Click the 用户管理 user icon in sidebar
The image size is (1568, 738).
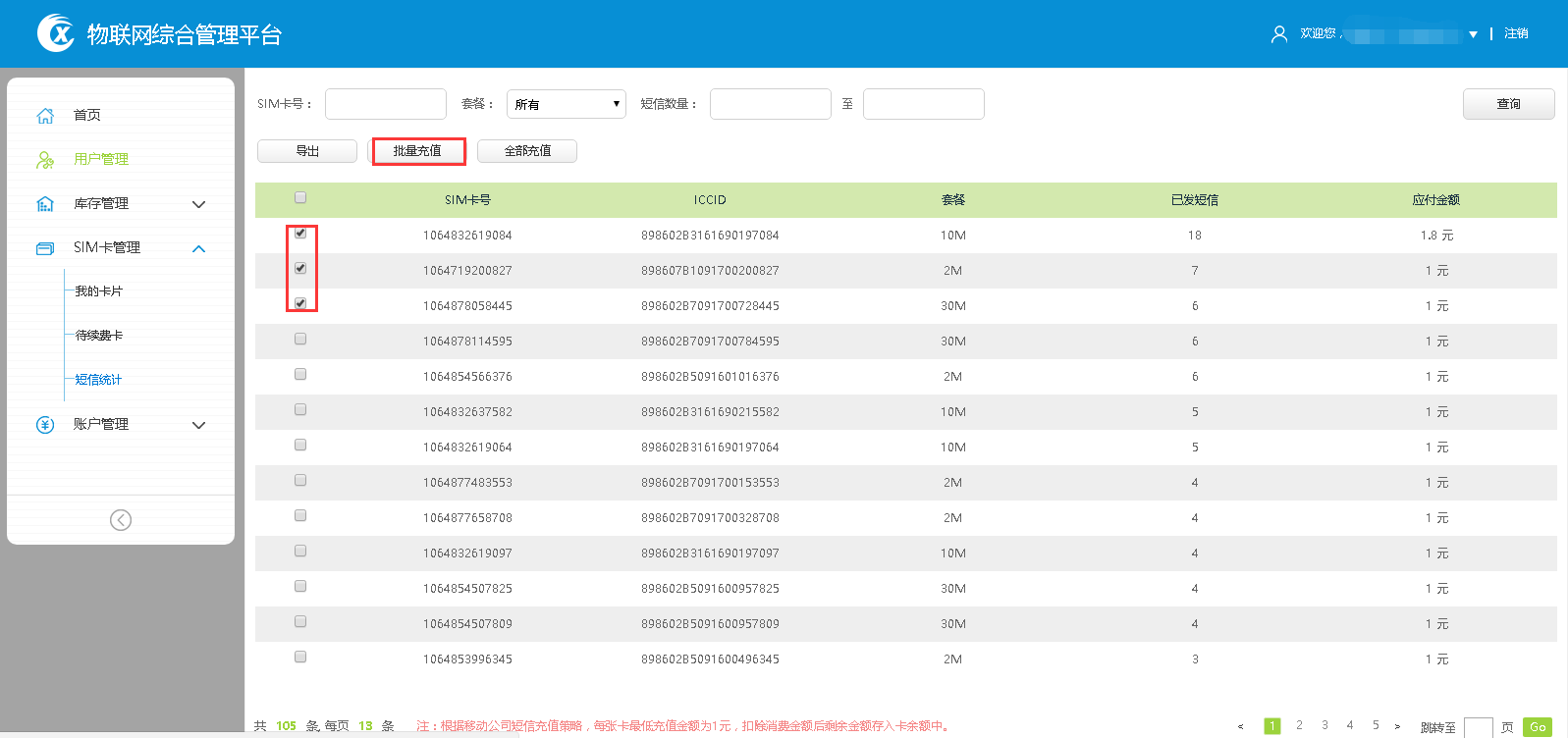45,159
